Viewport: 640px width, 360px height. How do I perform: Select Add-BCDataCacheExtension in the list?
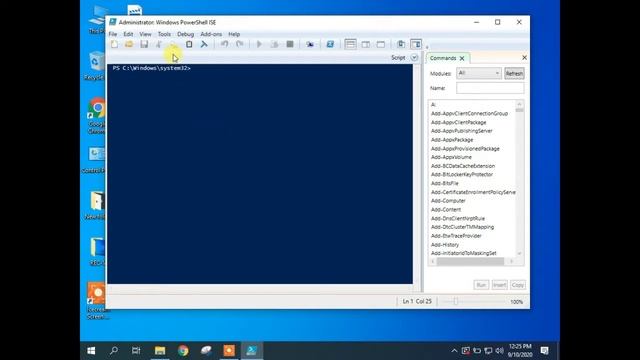(463, 166)
